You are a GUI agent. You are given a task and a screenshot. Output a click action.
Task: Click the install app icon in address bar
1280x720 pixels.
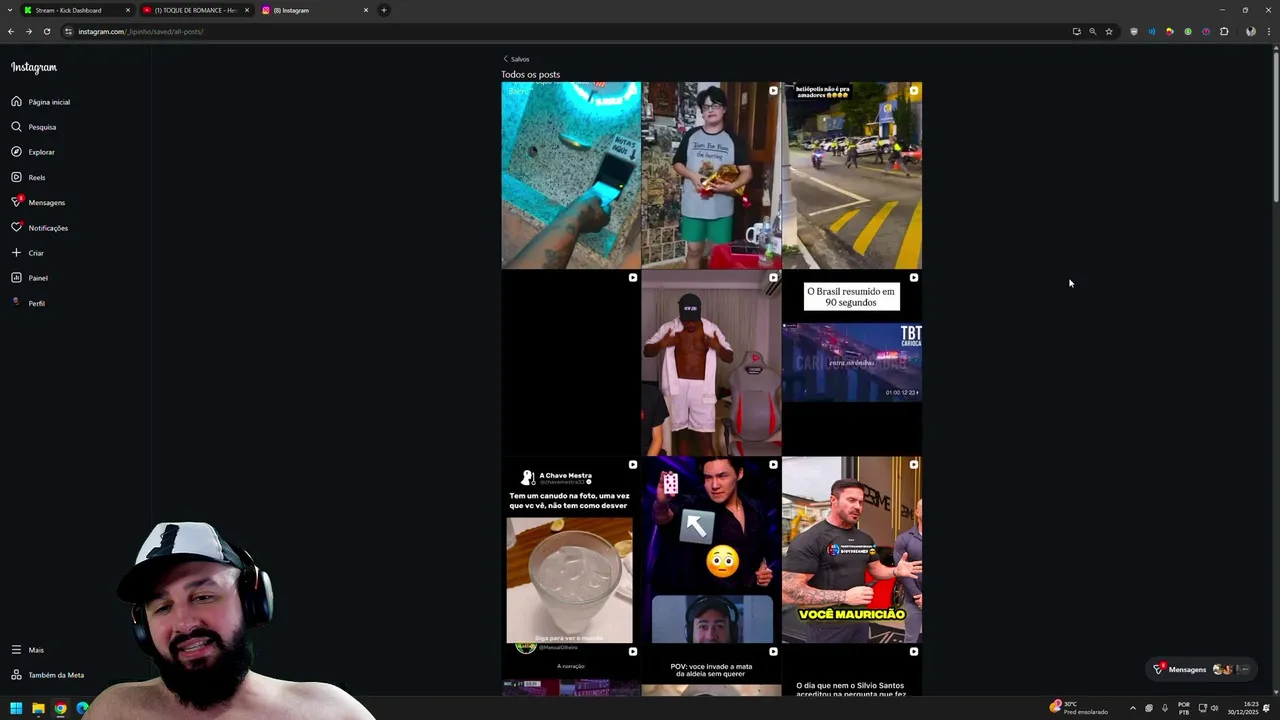(1076, 31)
